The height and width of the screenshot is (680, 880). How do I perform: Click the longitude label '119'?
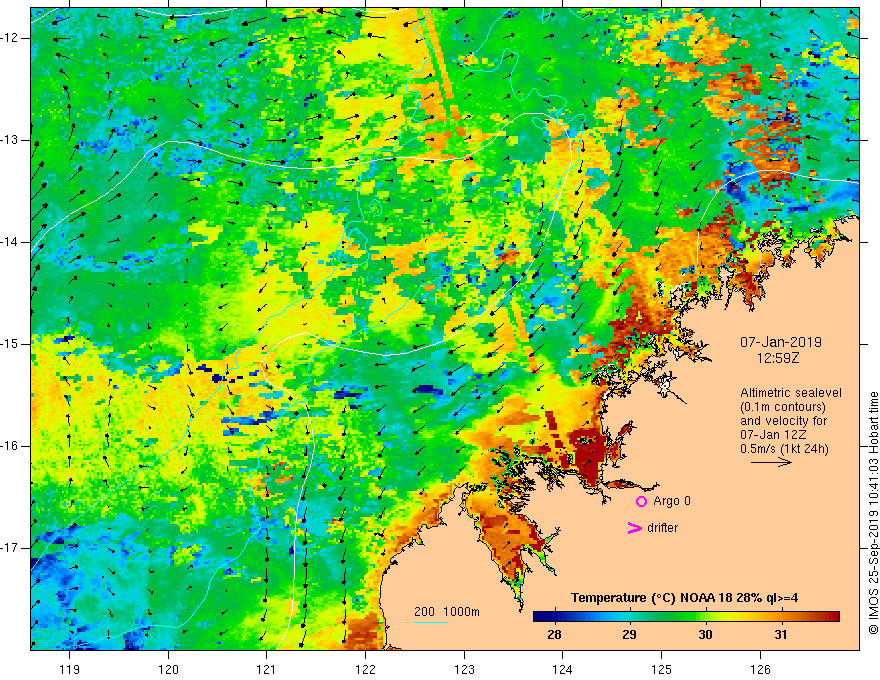tap(70, 669)
